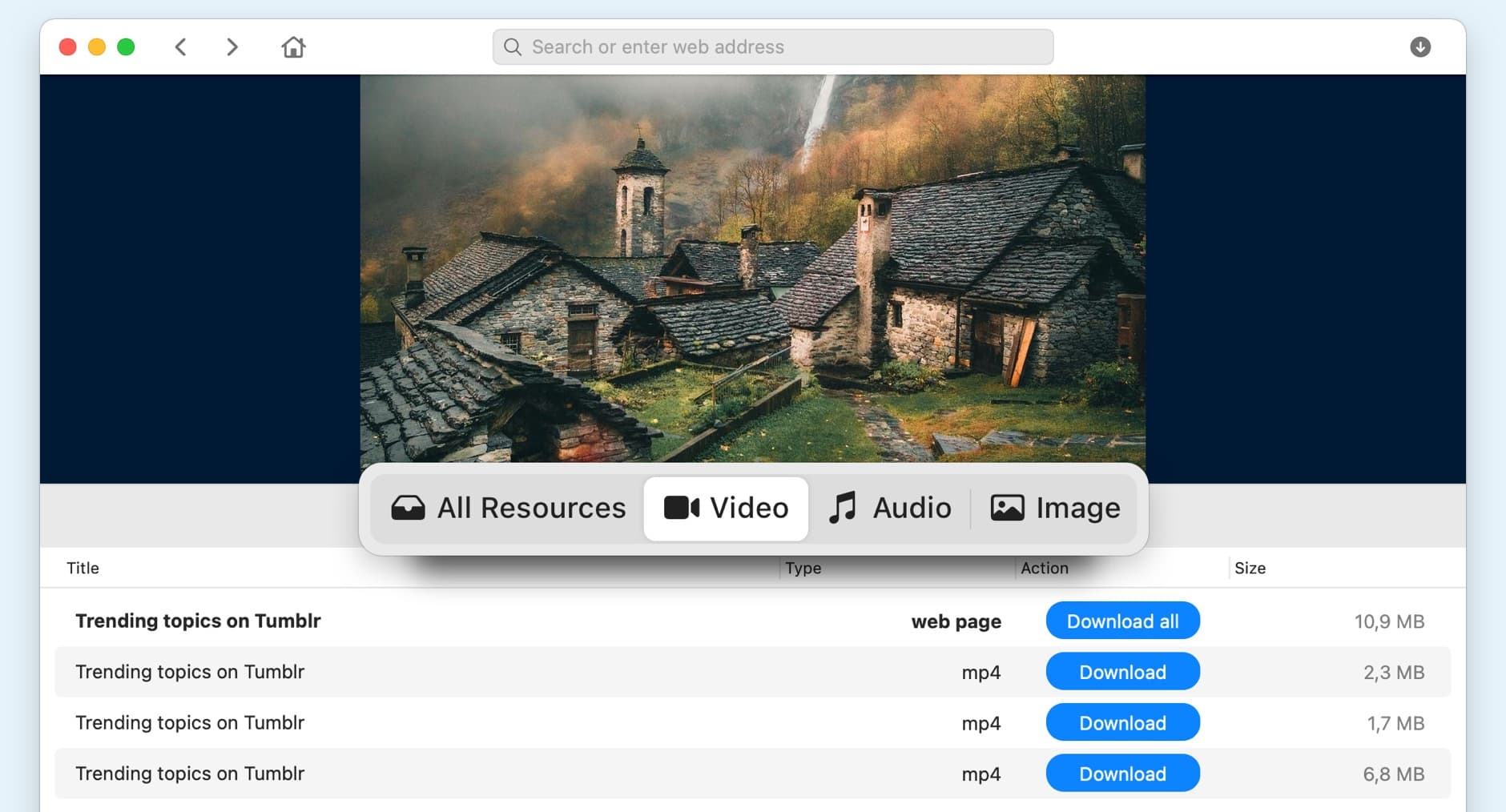Download the 1,7 MB mp4 file
This screenshot has height=812, width=1506.
(1122, 723)
